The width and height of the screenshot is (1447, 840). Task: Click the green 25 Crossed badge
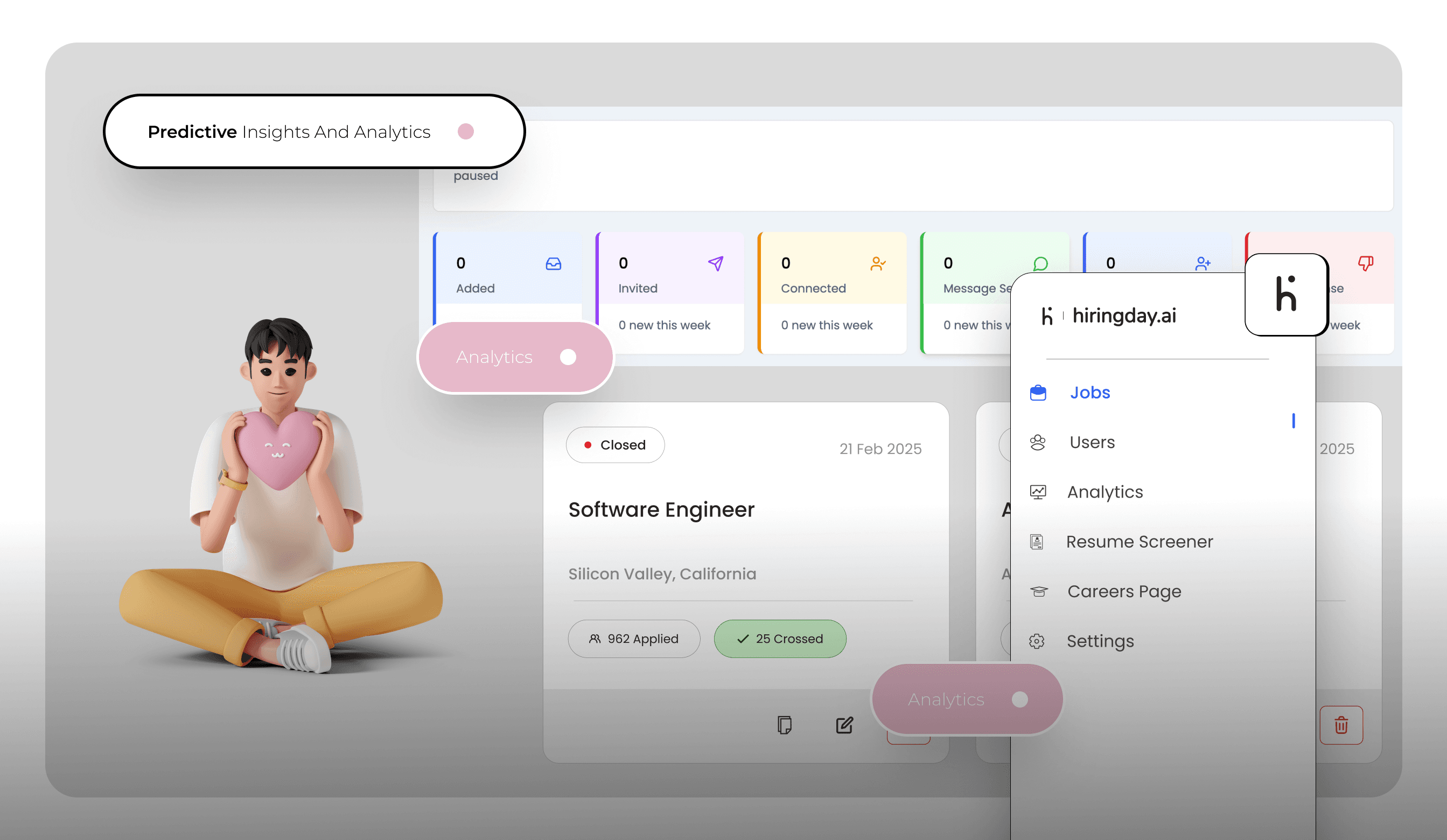tap(780, 639)
